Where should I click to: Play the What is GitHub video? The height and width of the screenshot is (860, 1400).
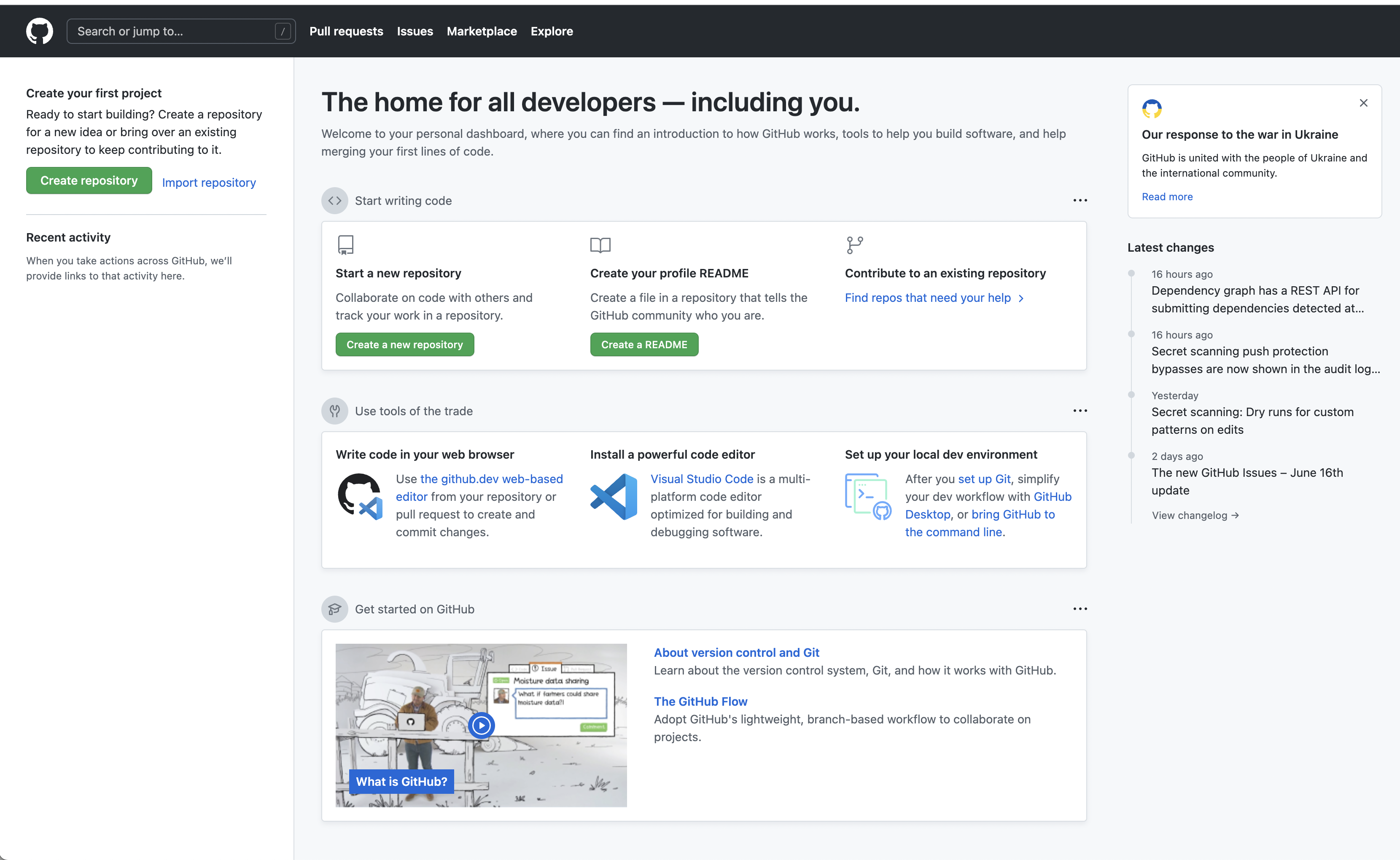pos(481,725)
